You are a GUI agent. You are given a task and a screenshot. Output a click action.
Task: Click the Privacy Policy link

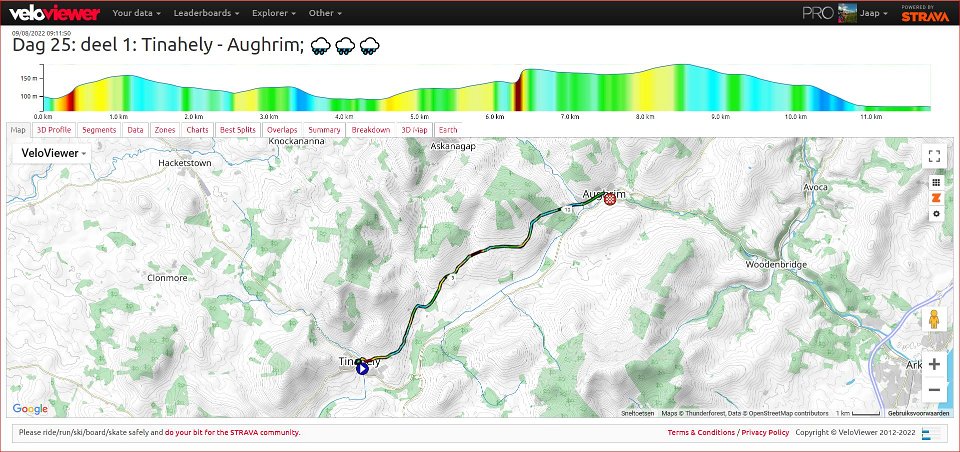(x=765, y=433)
